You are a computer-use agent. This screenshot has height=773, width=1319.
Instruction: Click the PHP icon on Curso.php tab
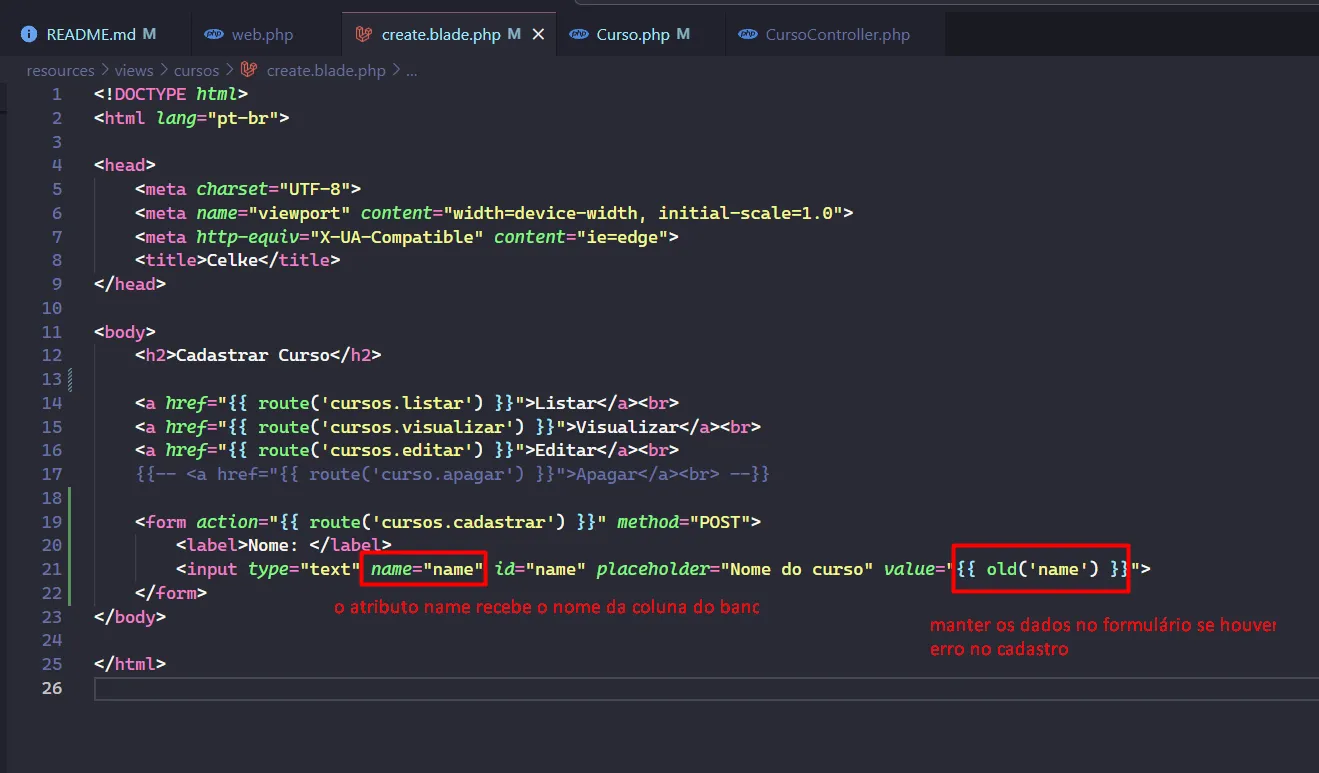point(579,34)
